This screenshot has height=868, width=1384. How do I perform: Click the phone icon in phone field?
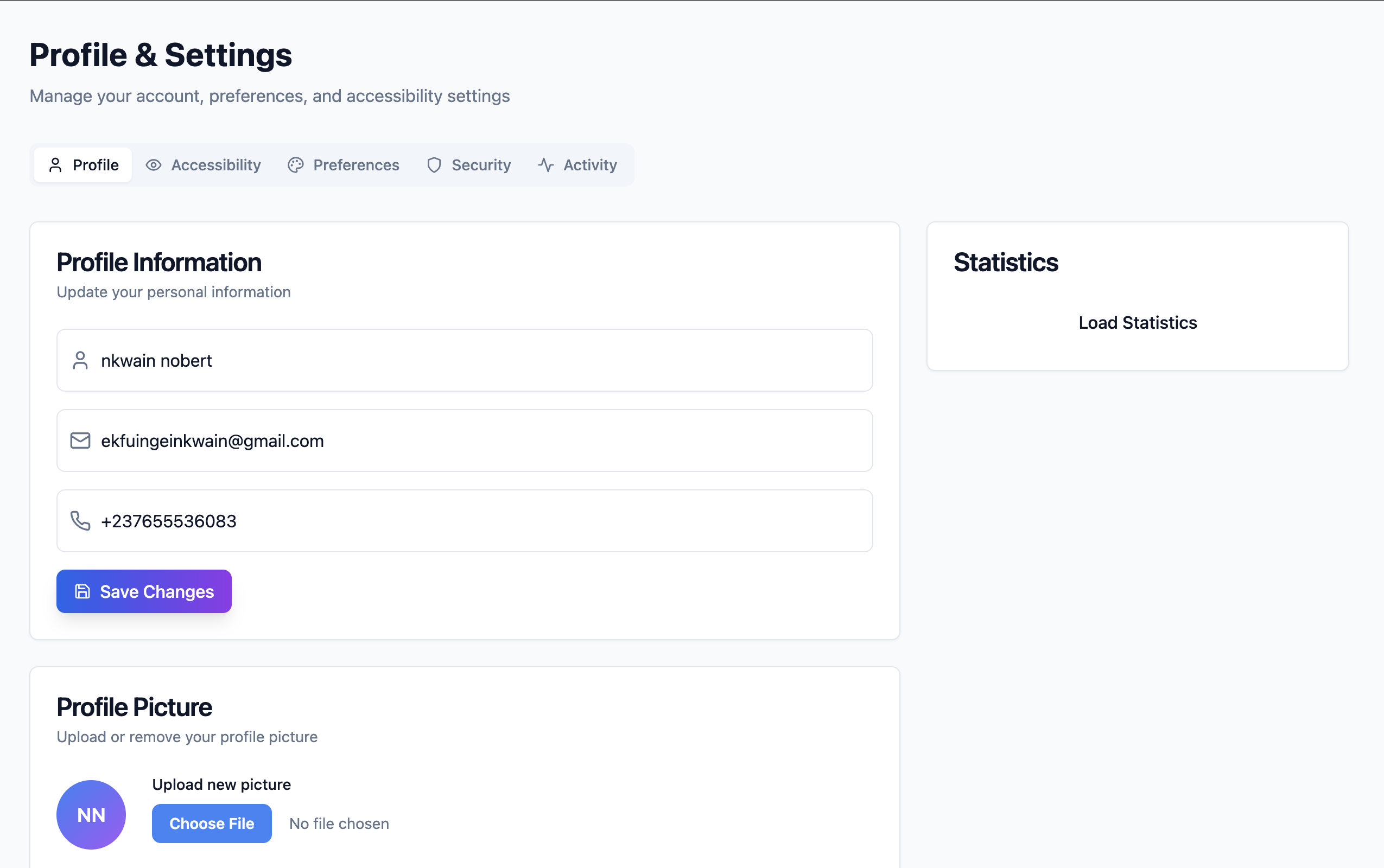click(80, 521)
